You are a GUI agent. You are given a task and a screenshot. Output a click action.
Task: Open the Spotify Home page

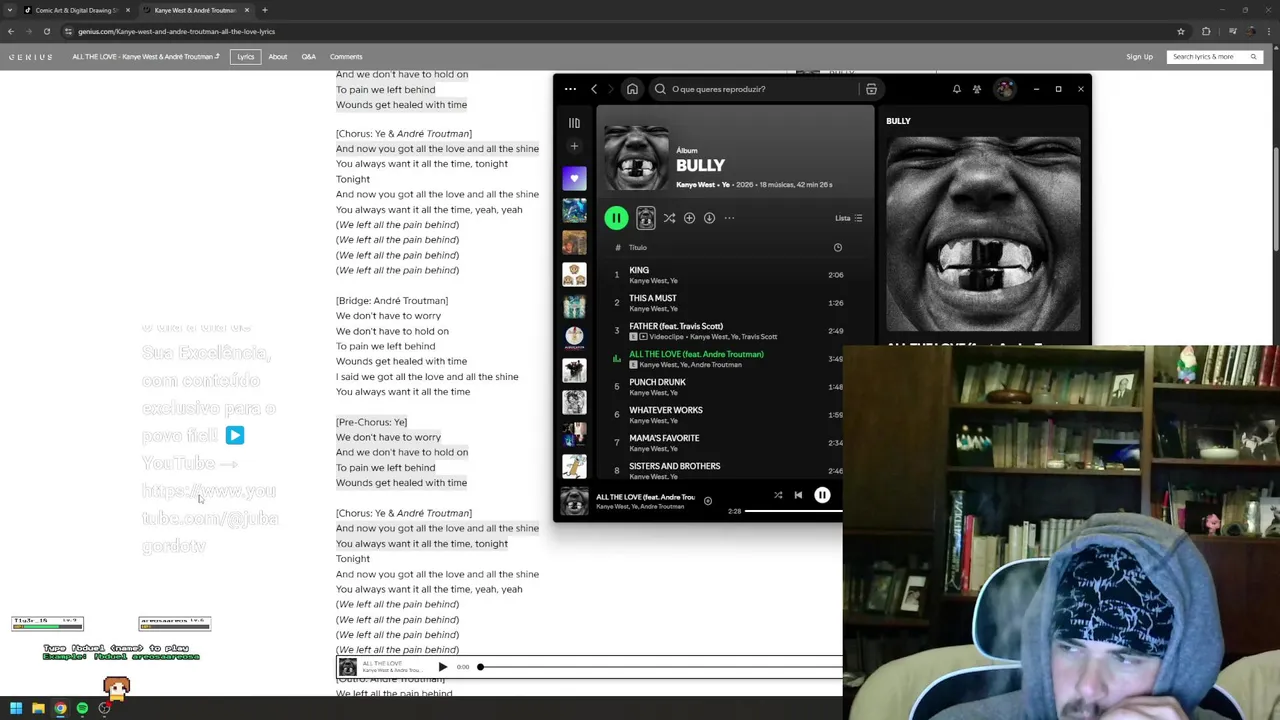pyautogui.click(x=632, y=89)
